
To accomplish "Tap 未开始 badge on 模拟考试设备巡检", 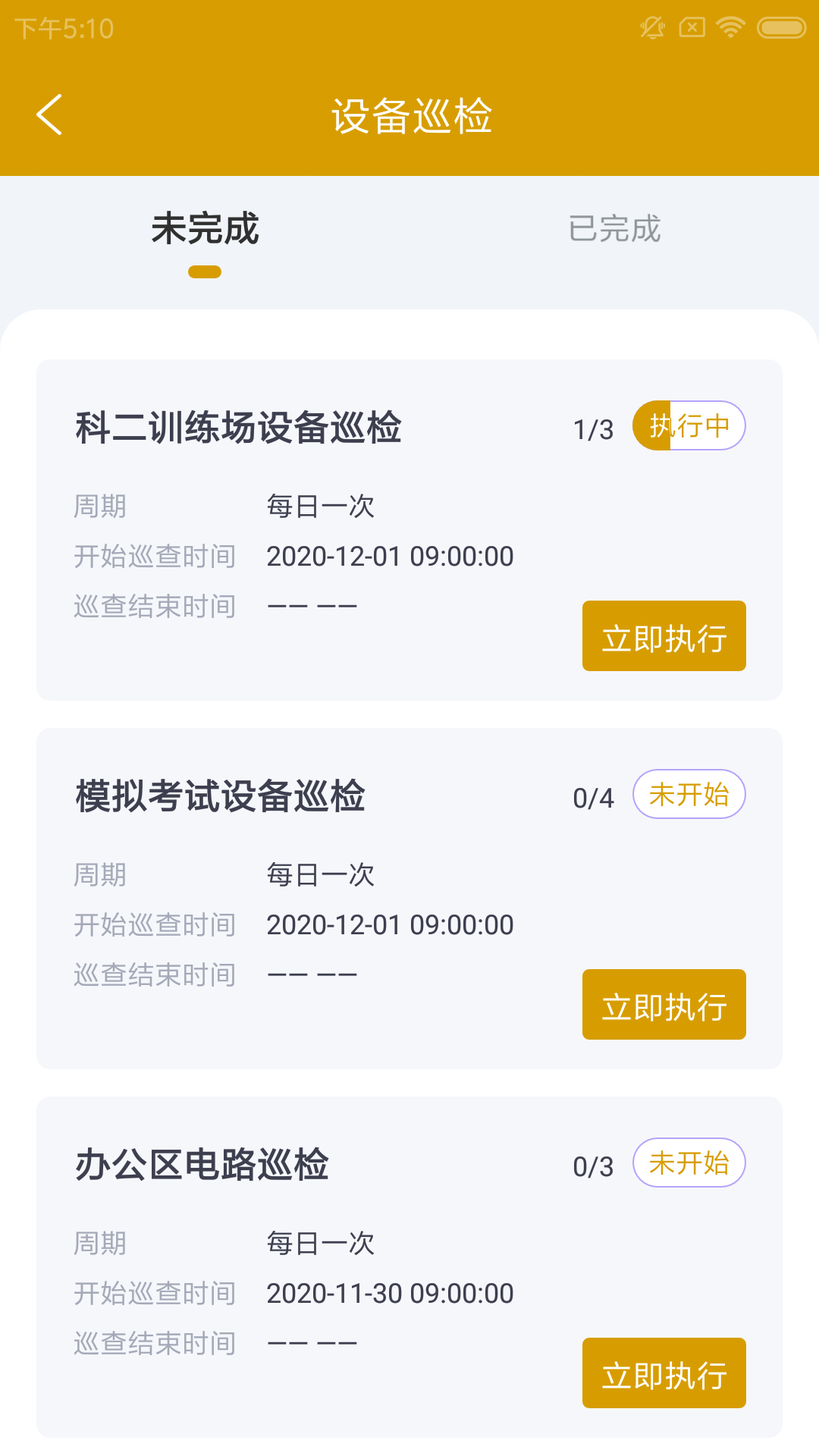I will click(689, 794).
